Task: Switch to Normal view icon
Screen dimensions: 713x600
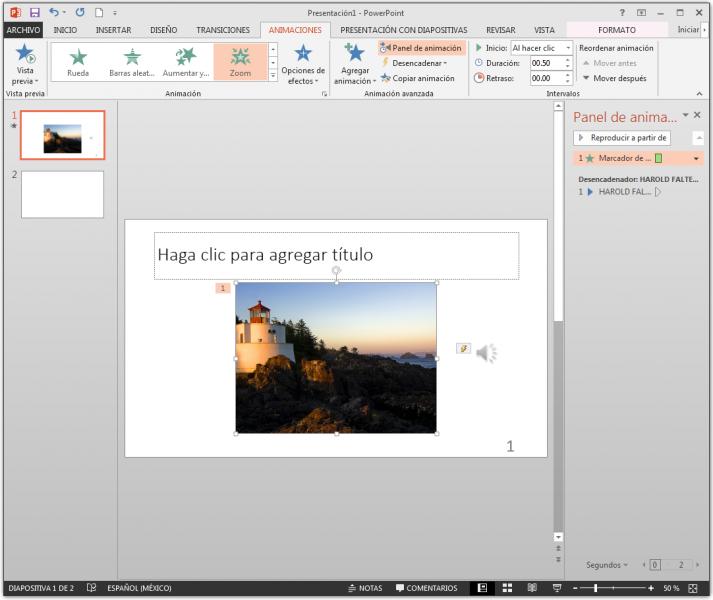Action: [482, 588]
